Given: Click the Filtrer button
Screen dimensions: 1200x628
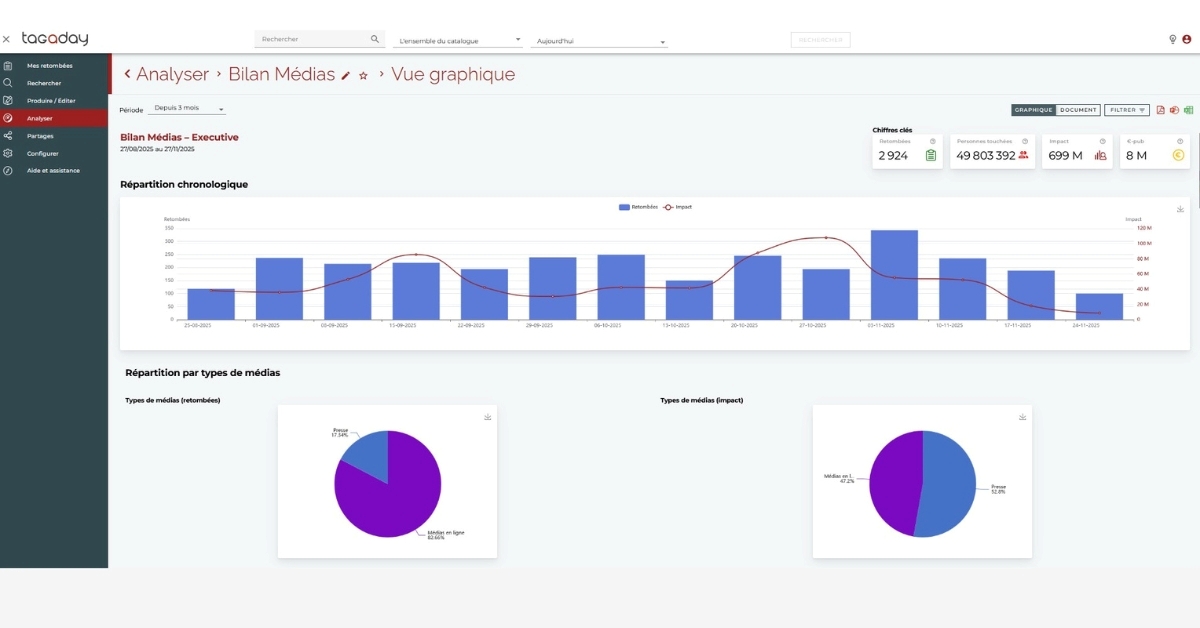Looking at the screenshot, I should tap(1128, 110).
